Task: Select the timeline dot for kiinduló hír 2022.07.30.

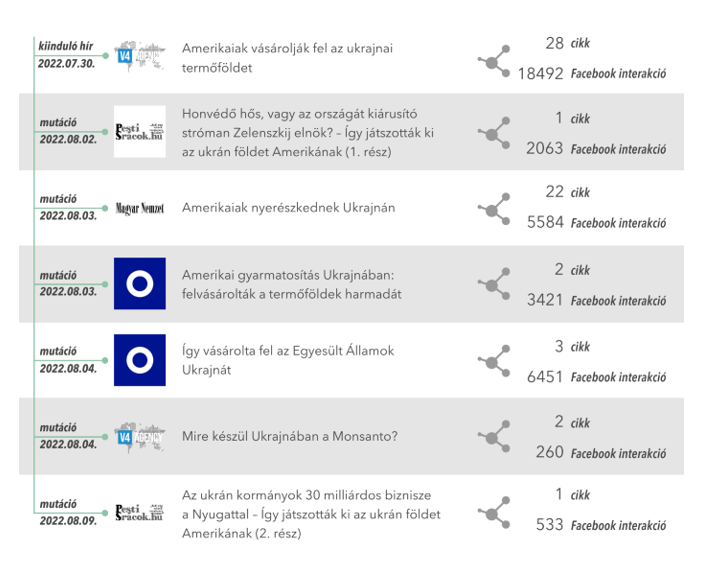Action: pyautogui.click(x=105, y=56)
